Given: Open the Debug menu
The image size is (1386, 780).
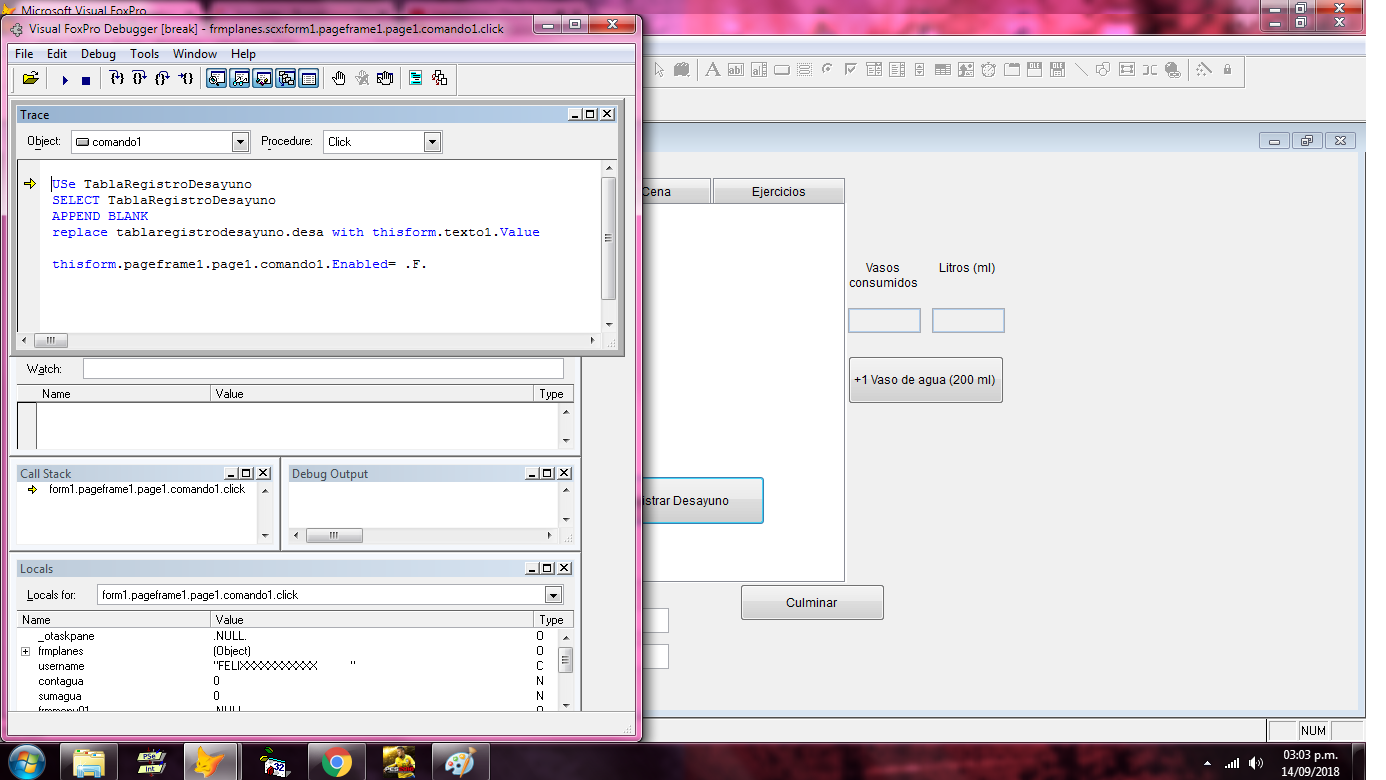Looking at the screenshot, I should click(98, 54).
